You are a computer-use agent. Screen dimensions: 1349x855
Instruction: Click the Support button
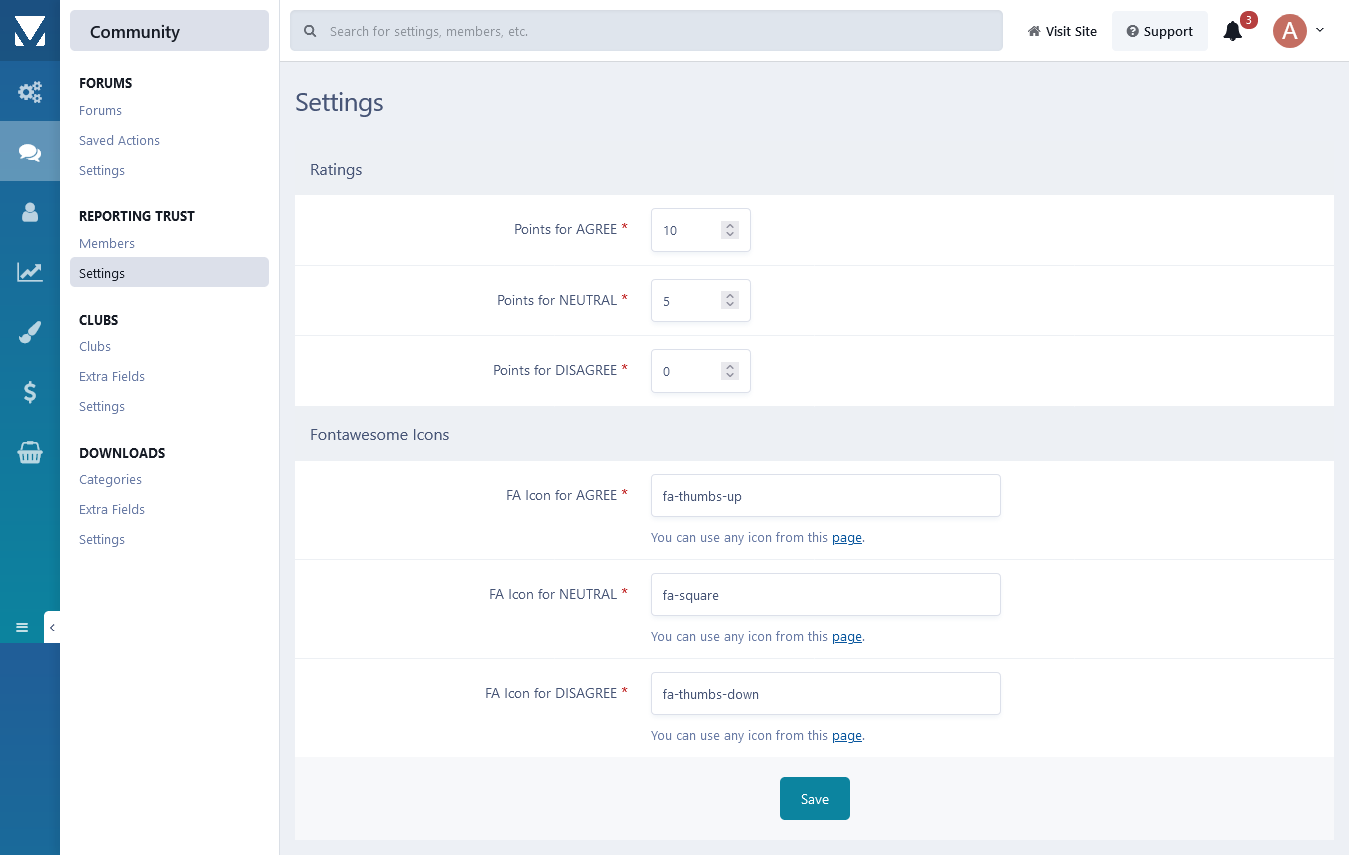[1159, 31]
